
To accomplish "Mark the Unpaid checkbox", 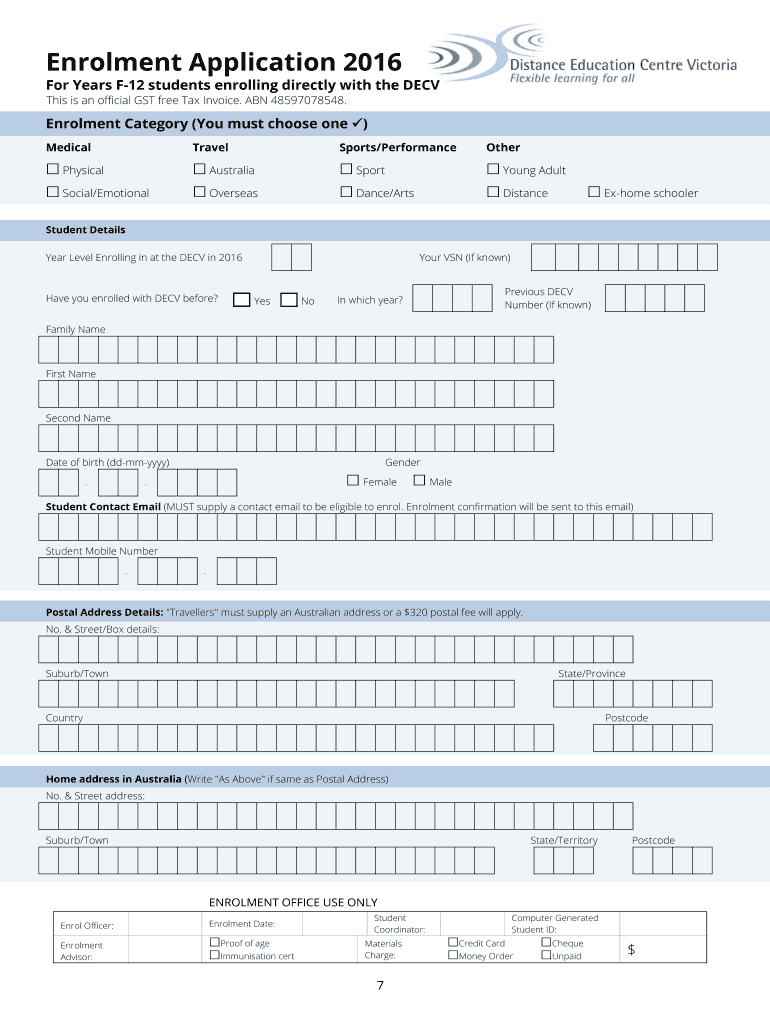I will coord(546,956).
